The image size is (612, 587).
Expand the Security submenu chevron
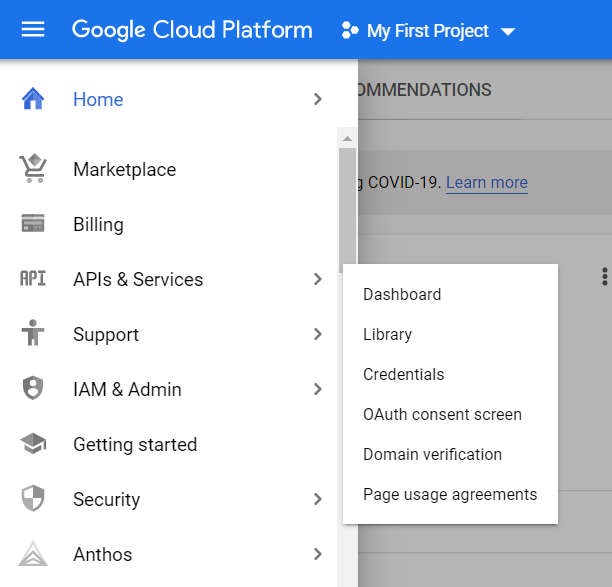point(318,499)
